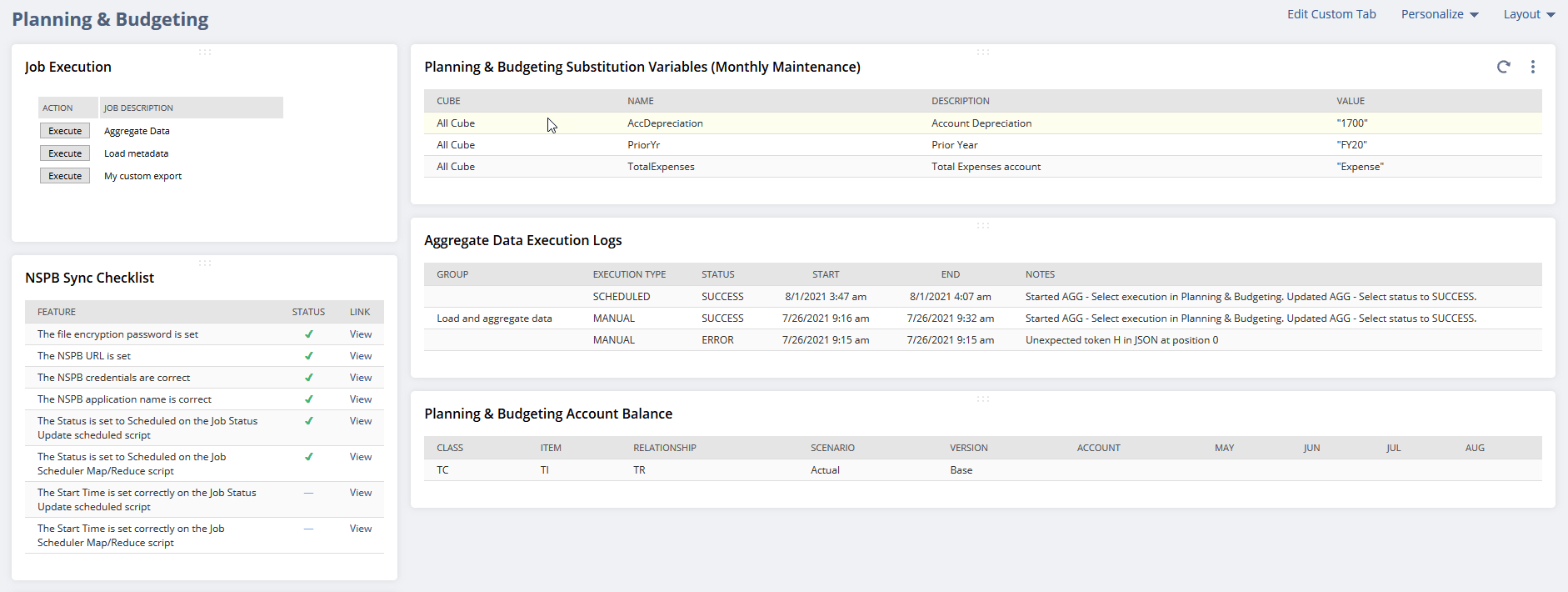1568x592 pixels.
Task: View the NSPB application name feature
Action: (361, 399)
